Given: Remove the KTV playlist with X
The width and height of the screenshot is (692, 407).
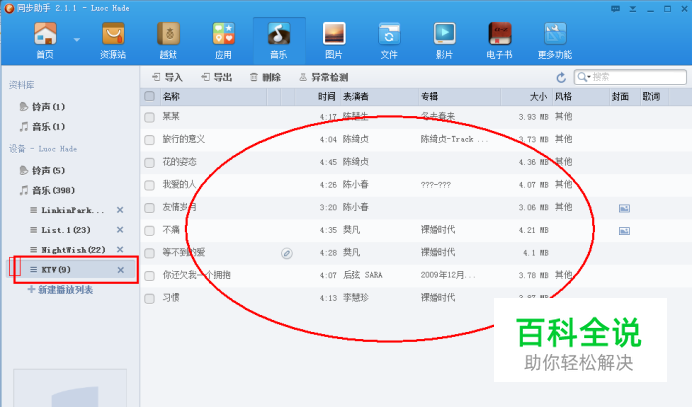Looking at the screenshot, I should (x=120, y=270).
